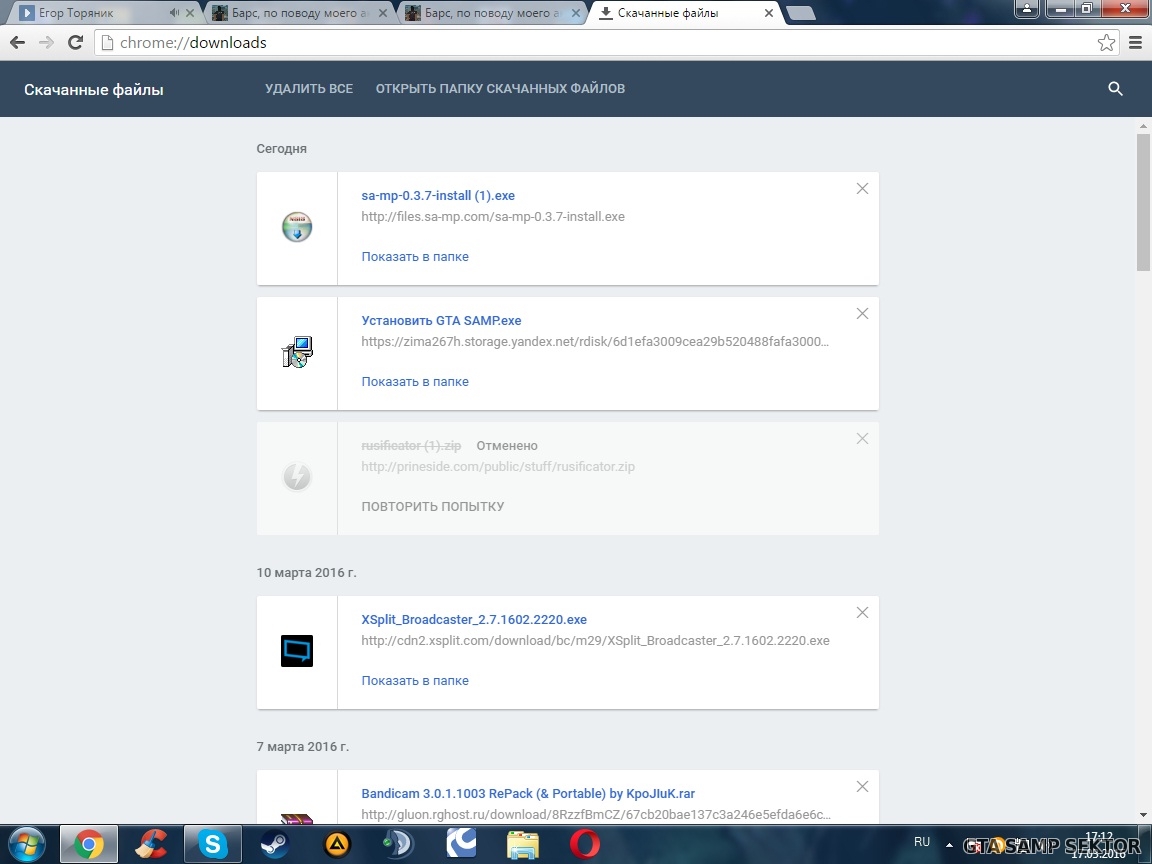Open a new tab

click(x=801, y=12)
